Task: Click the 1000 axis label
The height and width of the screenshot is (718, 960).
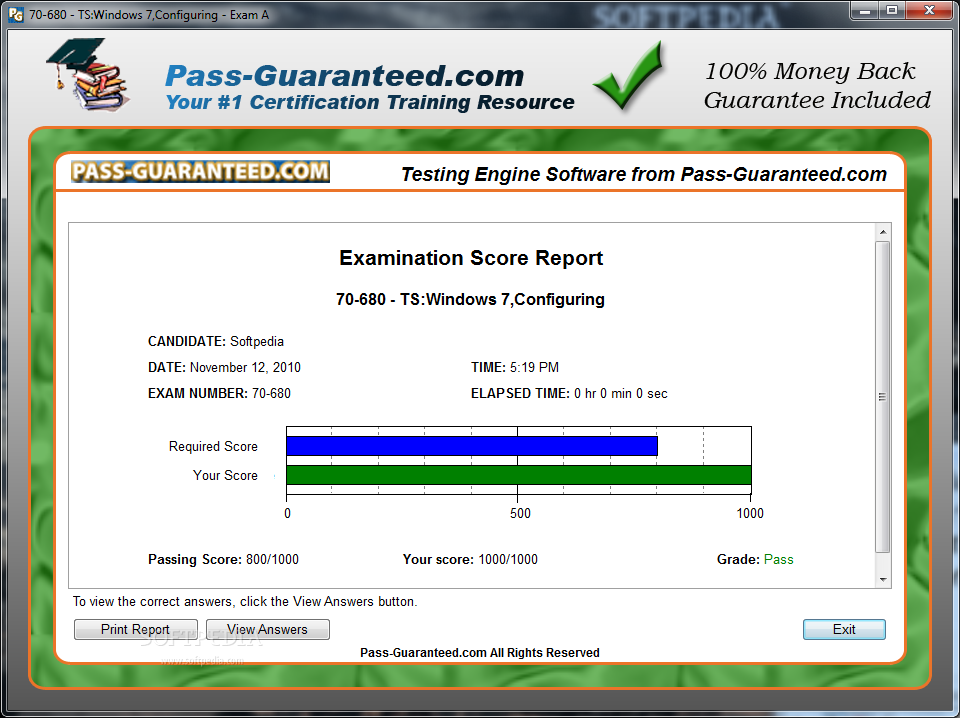Action: tap(750, 514)
